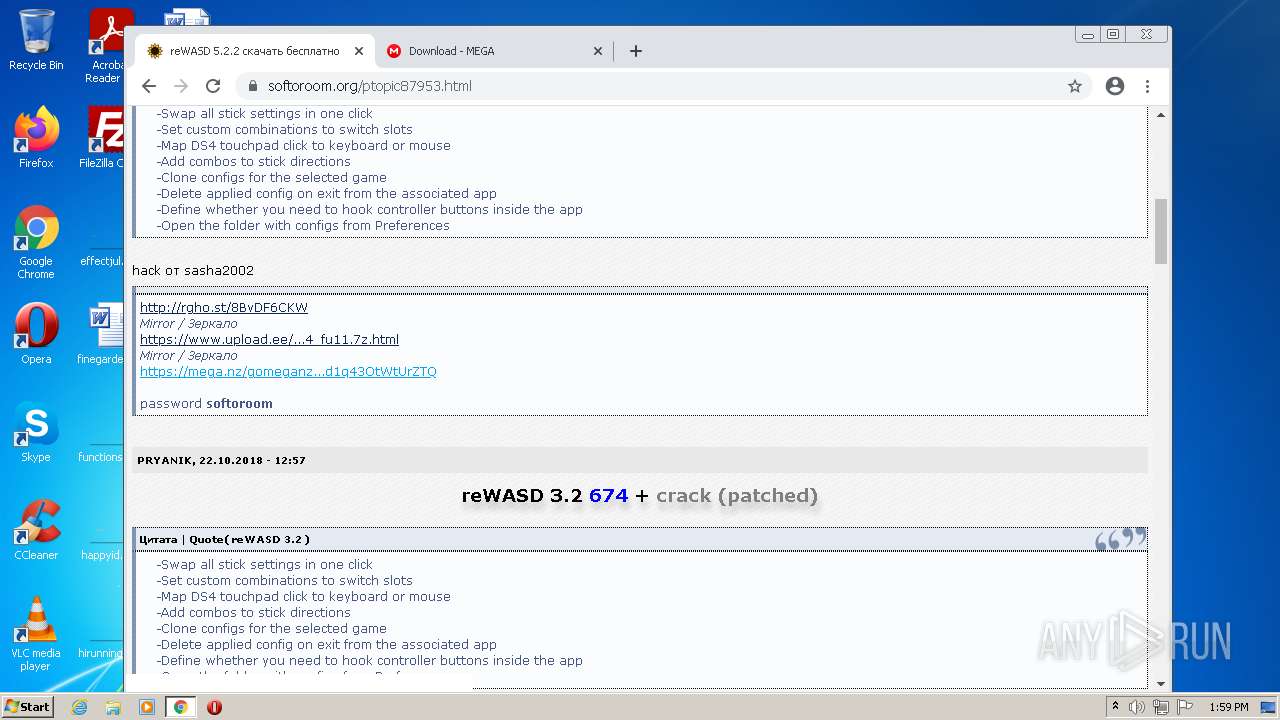The height and width of the screenshot is (720, 1280).
Task: Close the reWASD 5.2.2 tab
Action: (x=359, y=51)
